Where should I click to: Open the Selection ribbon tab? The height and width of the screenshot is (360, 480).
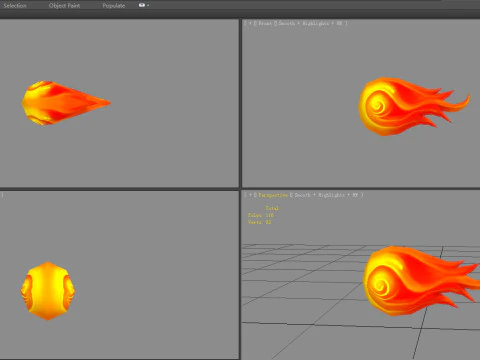coord(15,6)
